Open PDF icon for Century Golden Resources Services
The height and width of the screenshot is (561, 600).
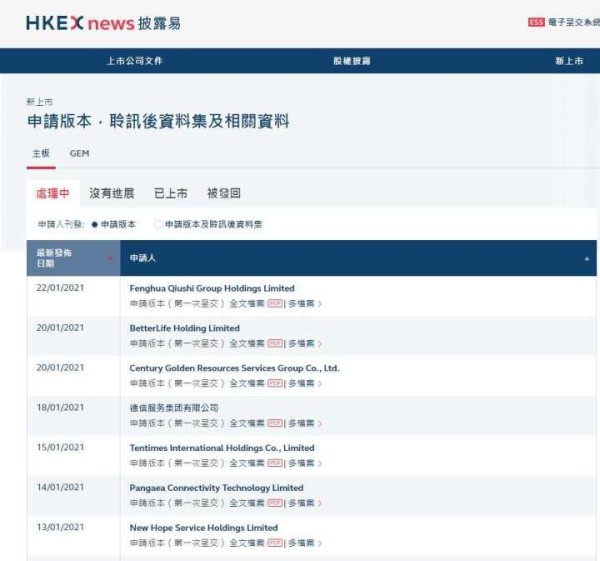coord(274,383)
